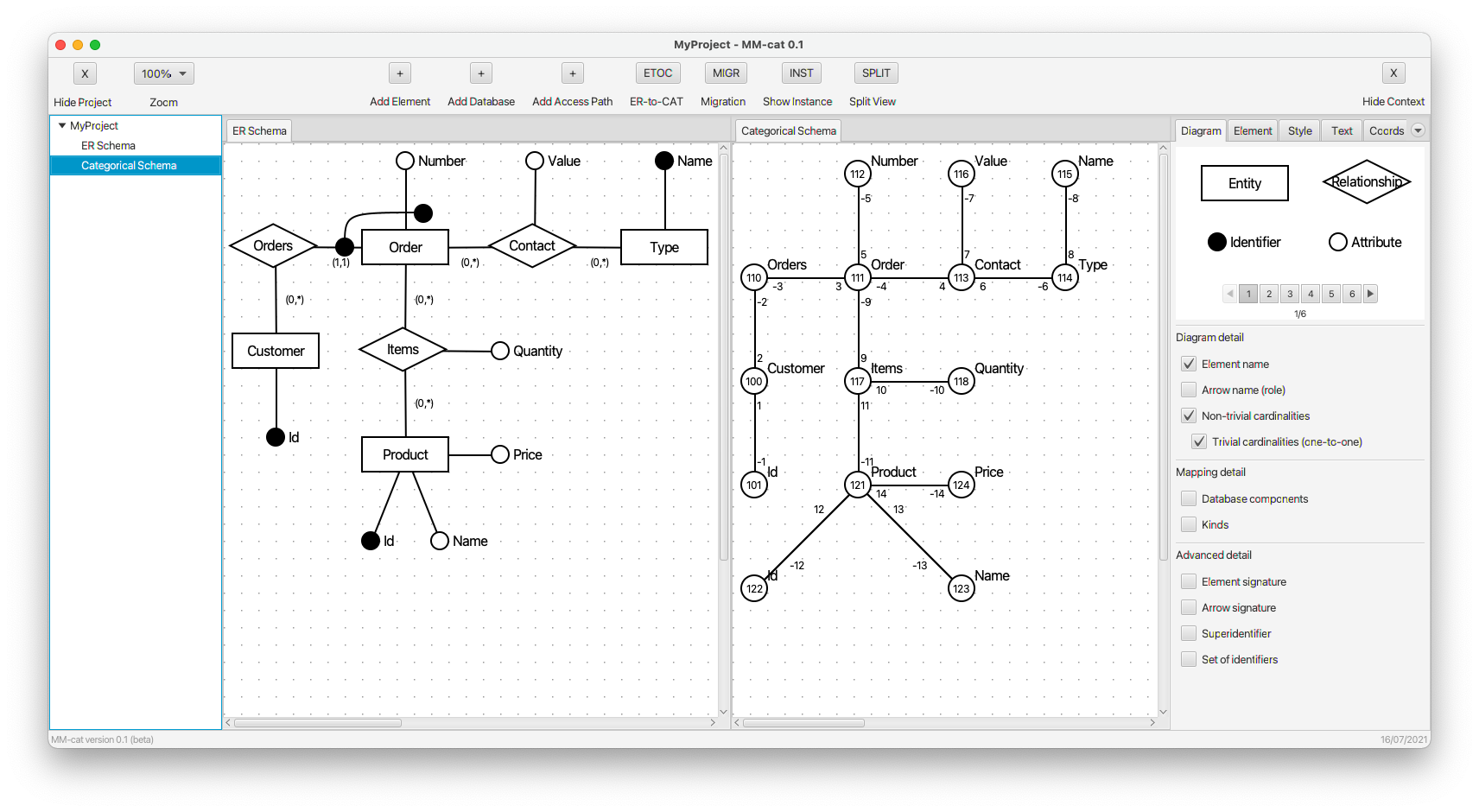Image resolution: width=1479 pixels, height=812 pixels.
Task: Open the Element tab in context panel
Action: pos(1253,131)
